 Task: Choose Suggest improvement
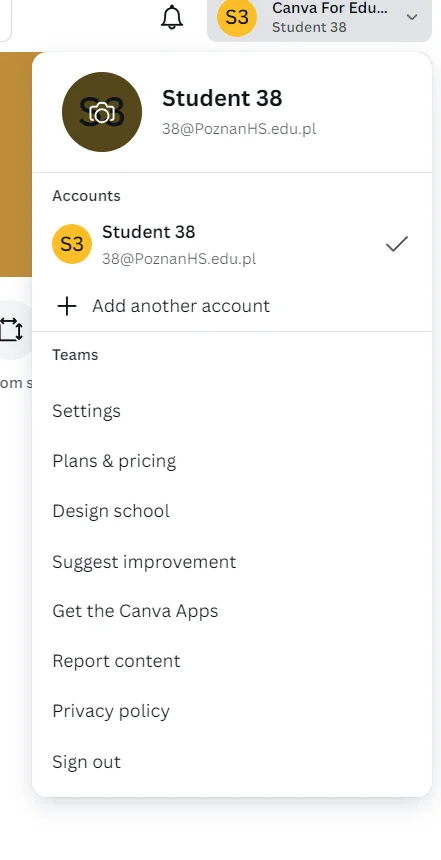pyautogui.click(x=144, y=562)
